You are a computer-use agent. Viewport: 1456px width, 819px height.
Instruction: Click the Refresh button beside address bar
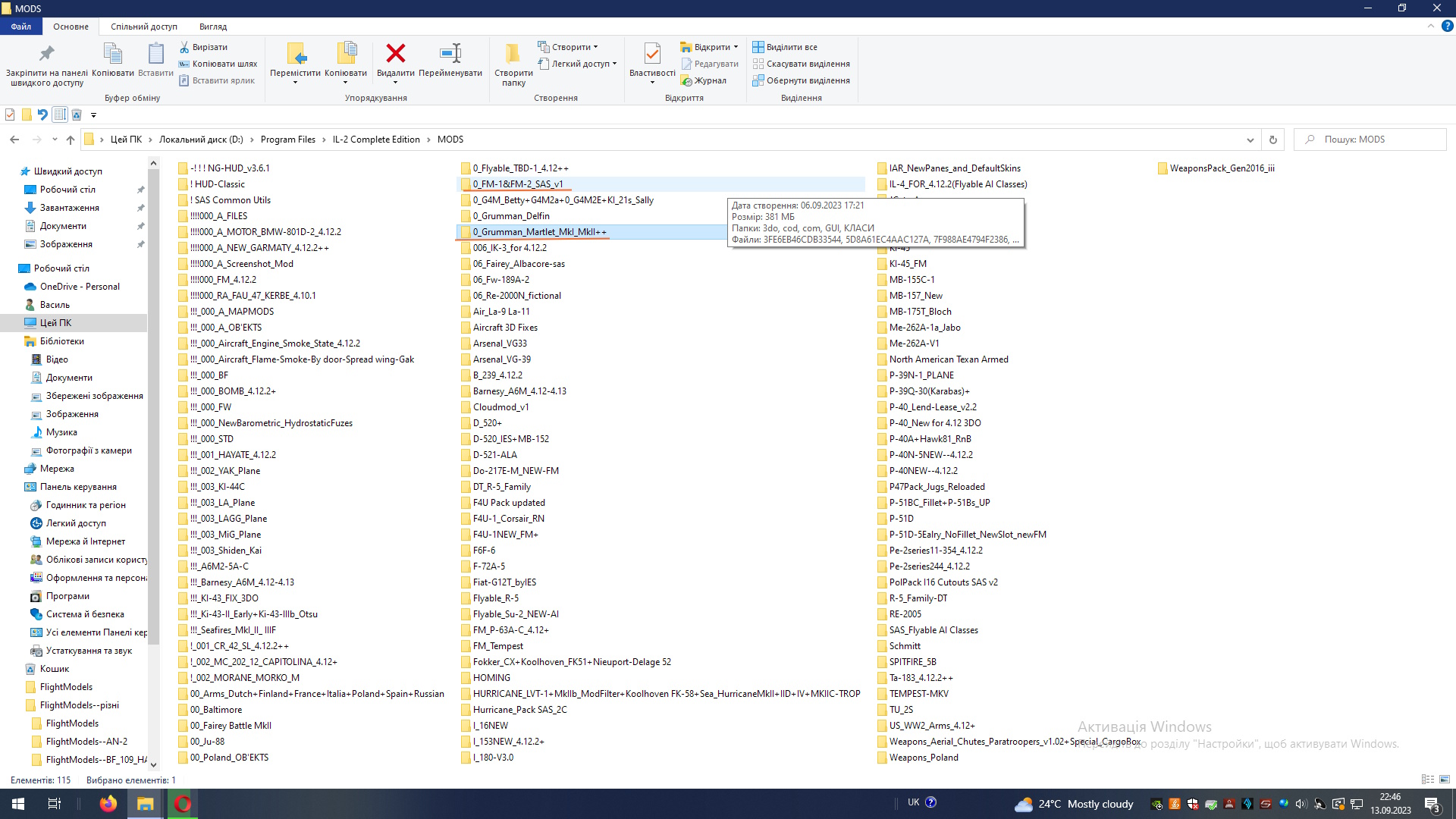pyautogui.click(x=1273, y=140)
